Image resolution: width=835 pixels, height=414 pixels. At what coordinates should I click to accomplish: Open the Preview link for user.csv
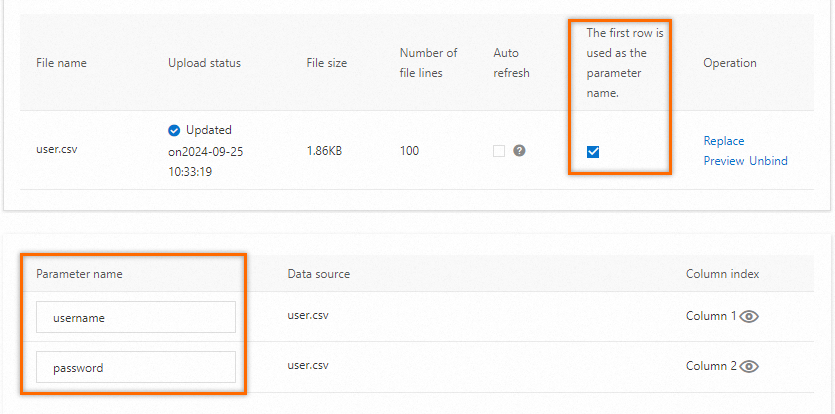click(x=724, y=161)
